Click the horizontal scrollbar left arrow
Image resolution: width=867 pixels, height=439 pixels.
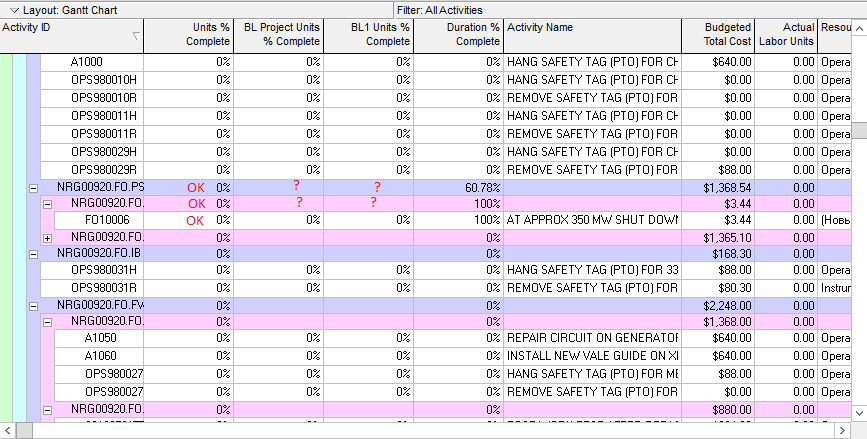[8, 430]
